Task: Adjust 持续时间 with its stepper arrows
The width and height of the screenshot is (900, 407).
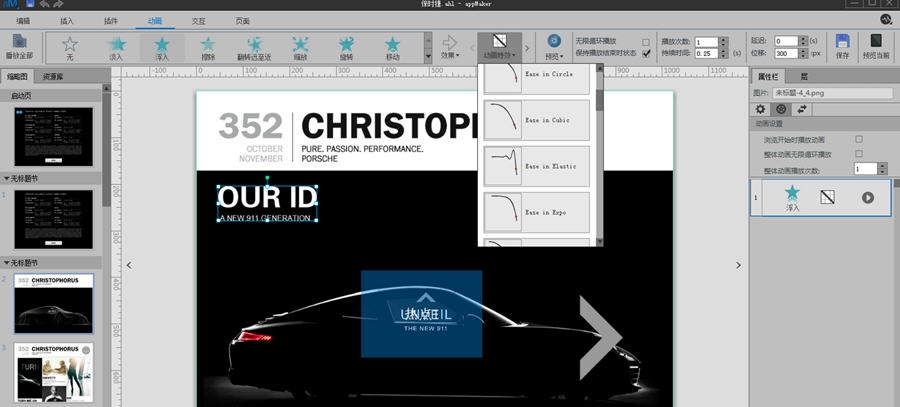Action: (723, 53)
